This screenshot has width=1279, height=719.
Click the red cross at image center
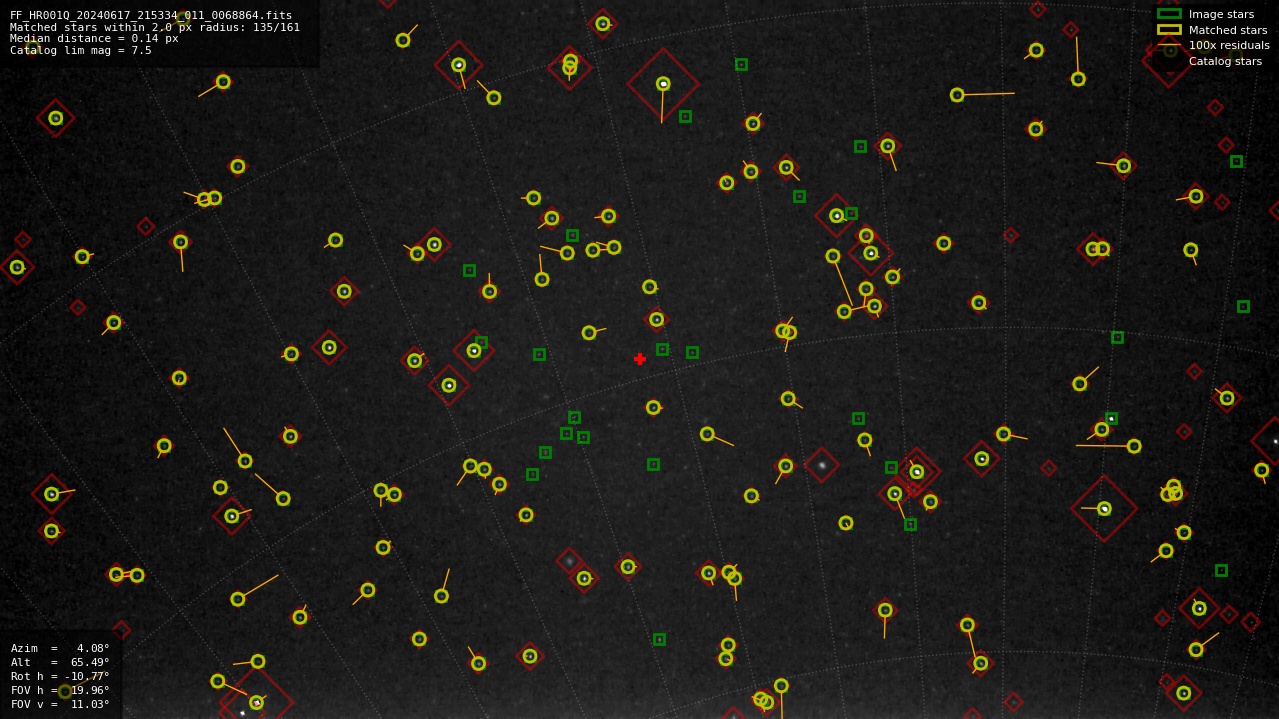click(640, 359)
